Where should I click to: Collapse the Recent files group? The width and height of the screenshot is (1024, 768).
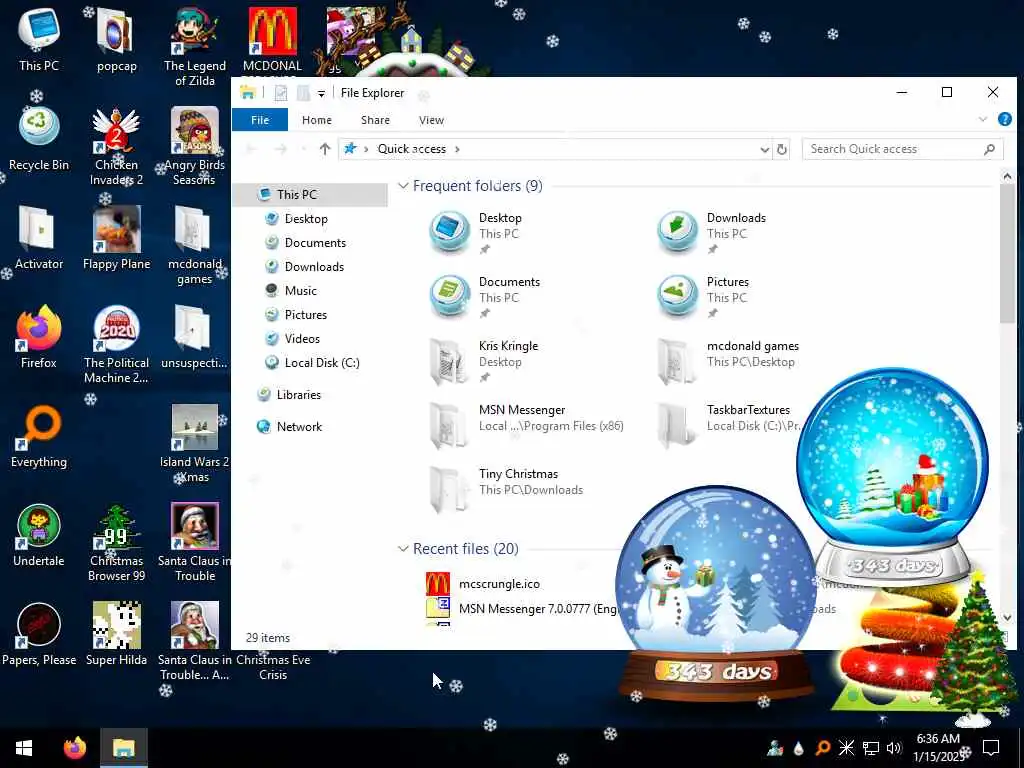pos(403,549)
